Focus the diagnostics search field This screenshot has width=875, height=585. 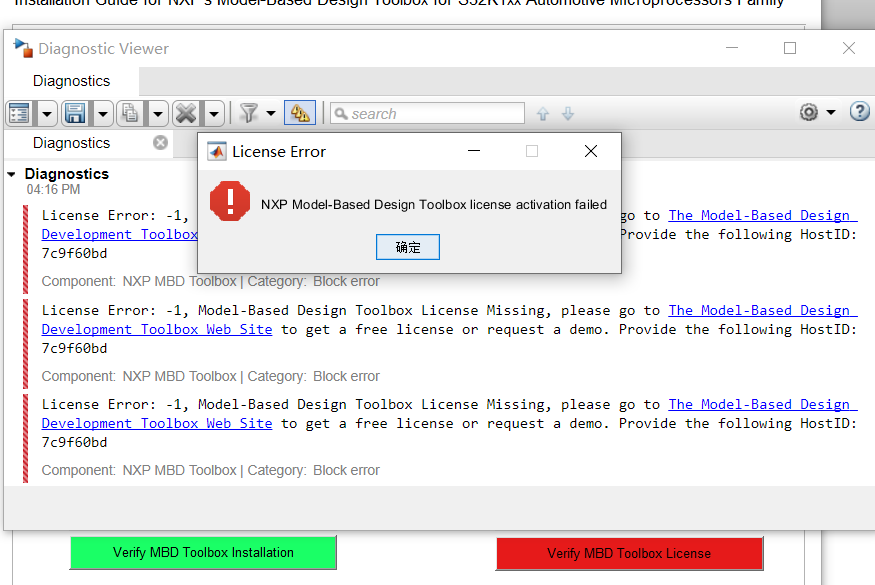427,113
